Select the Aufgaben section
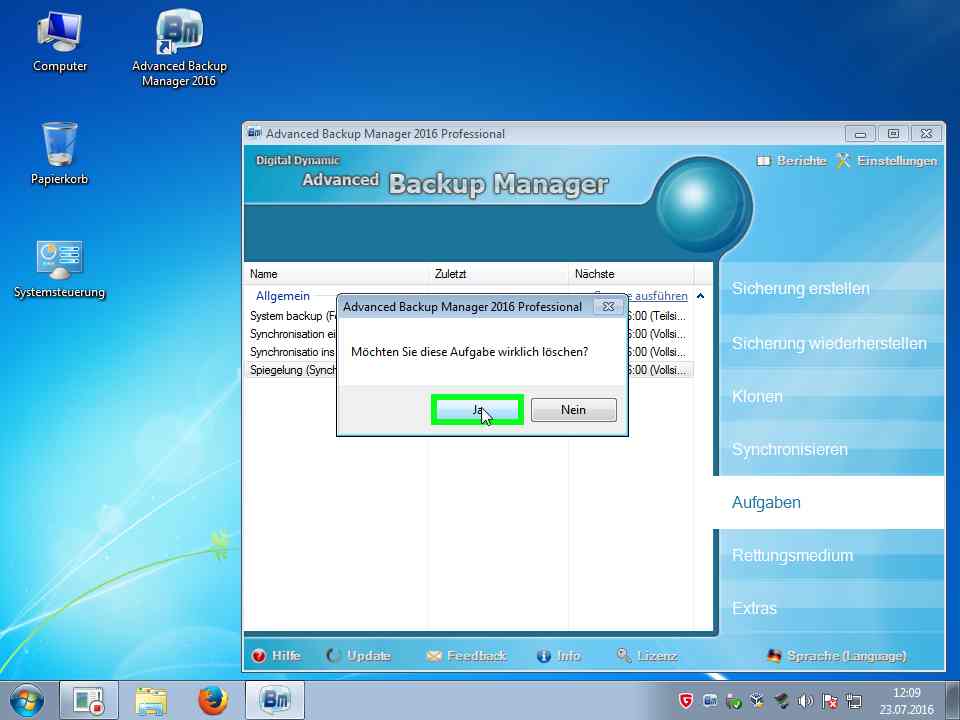This screenshot has width=960, height=720. pyautogui.click(x=828, y=503)
